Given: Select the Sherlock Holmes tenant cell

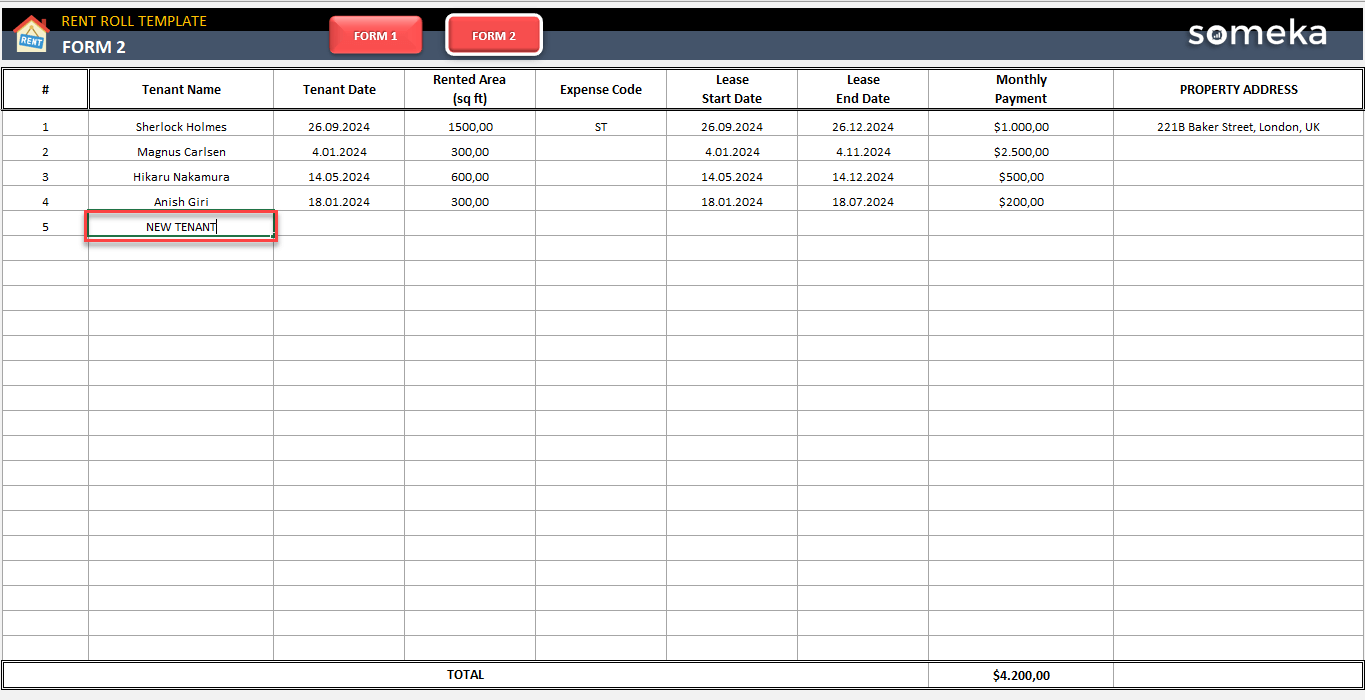Looking at the screenshot, I should (x=180, y=126).
